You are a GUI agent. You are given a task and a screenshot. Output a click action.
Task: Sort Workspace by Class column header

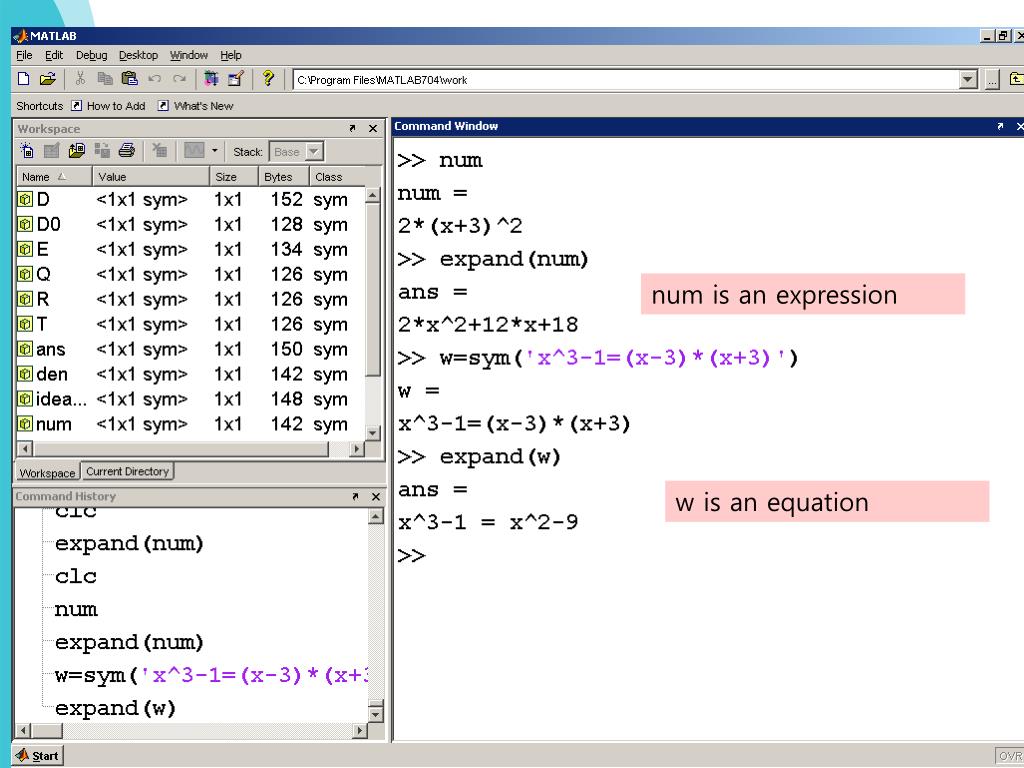(345, 176)
